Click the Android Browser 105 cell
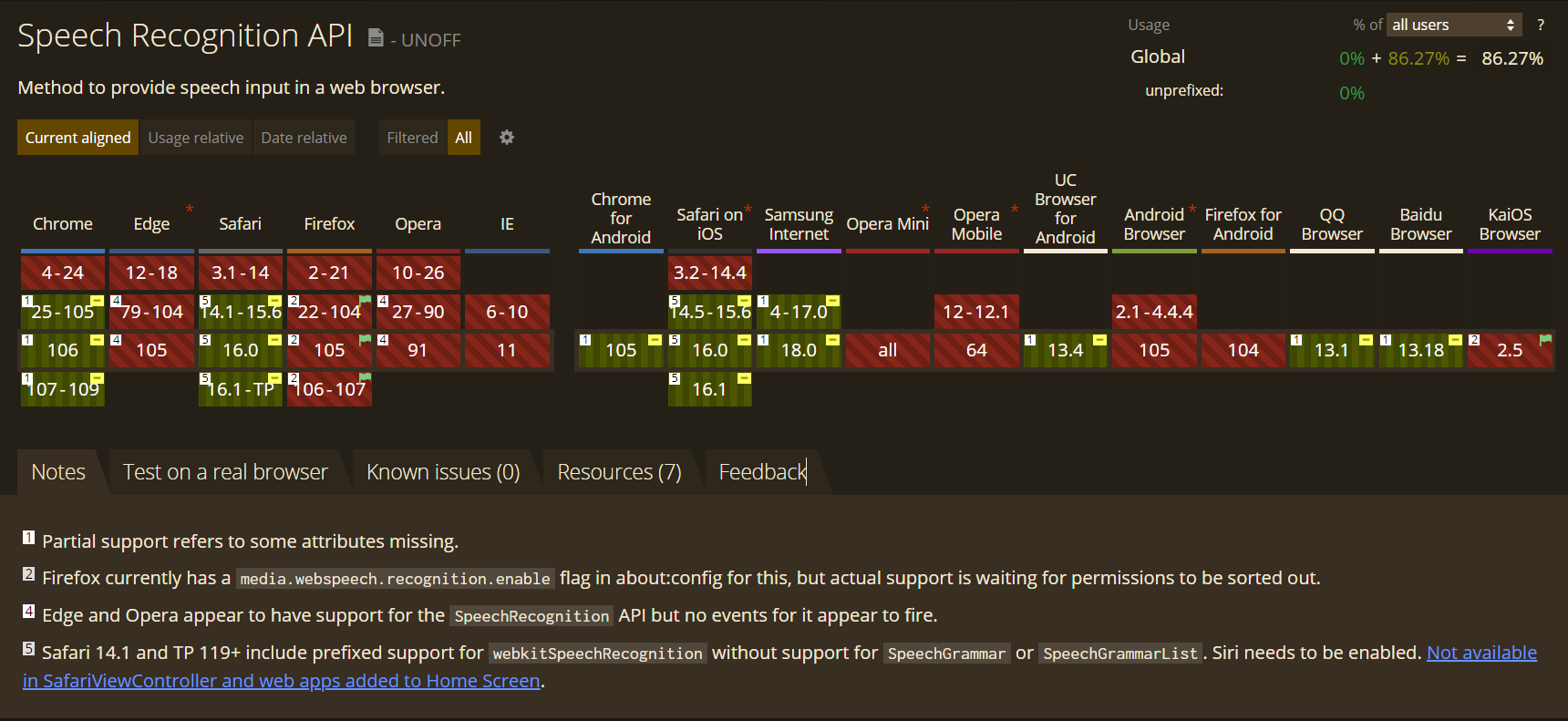 click(x=1154, y=350)
